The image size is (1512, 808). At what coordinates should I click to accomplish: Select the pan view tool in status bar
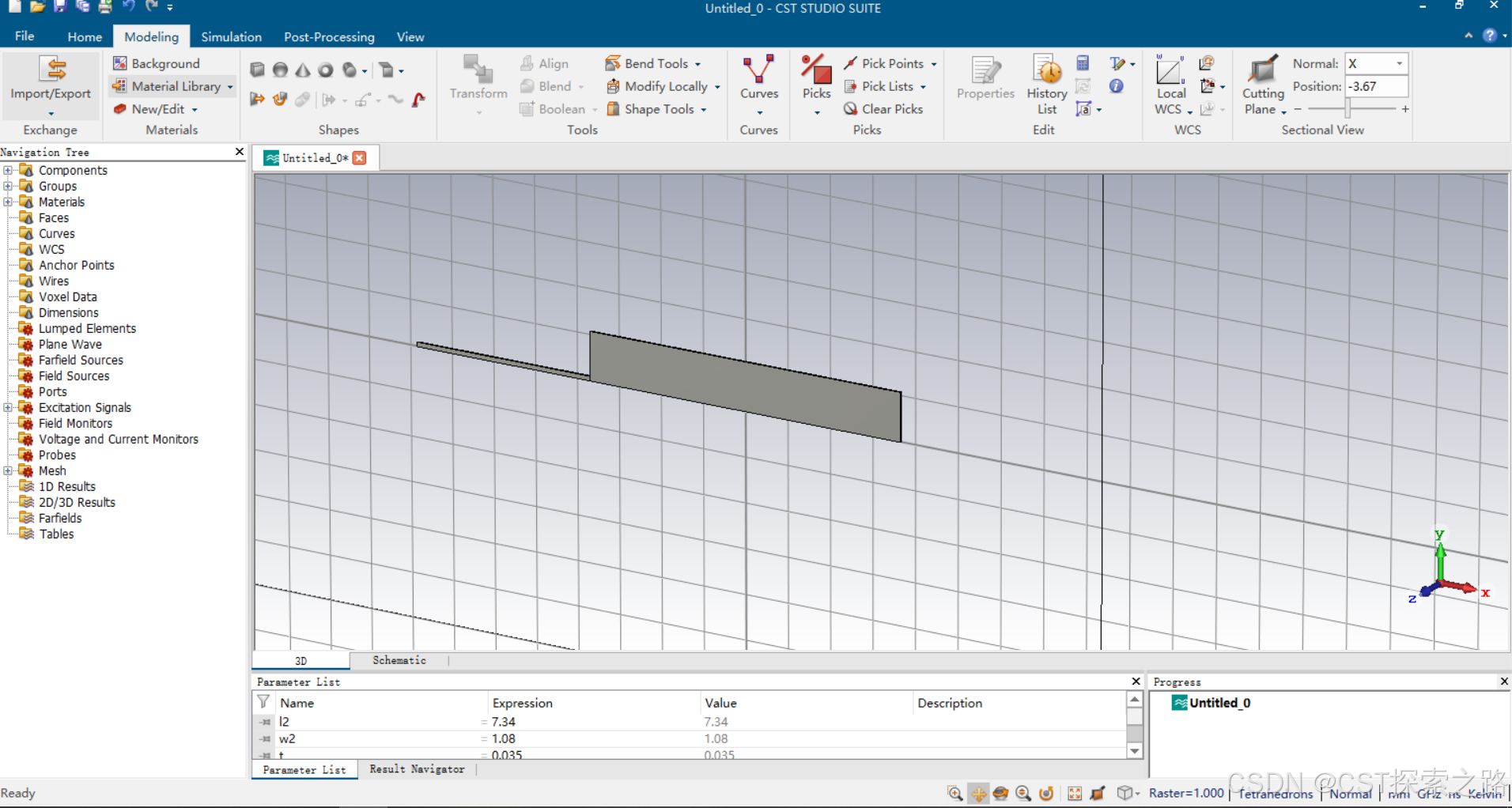978,793
